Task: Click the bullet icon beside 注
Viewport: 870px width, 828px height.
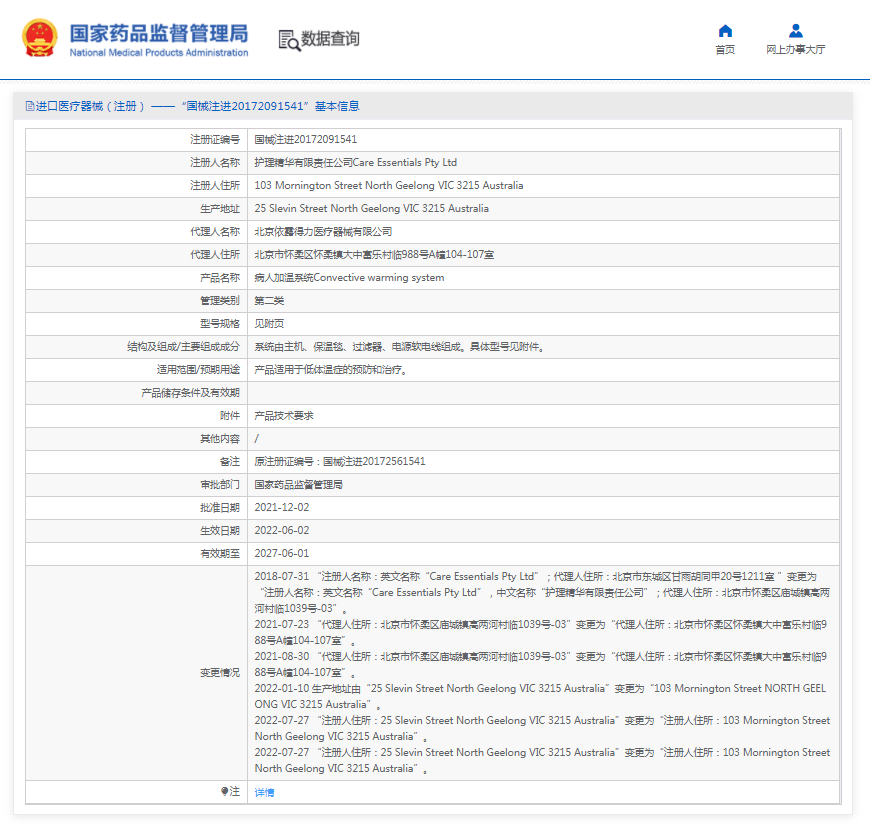Action: [x=224, y=791]
